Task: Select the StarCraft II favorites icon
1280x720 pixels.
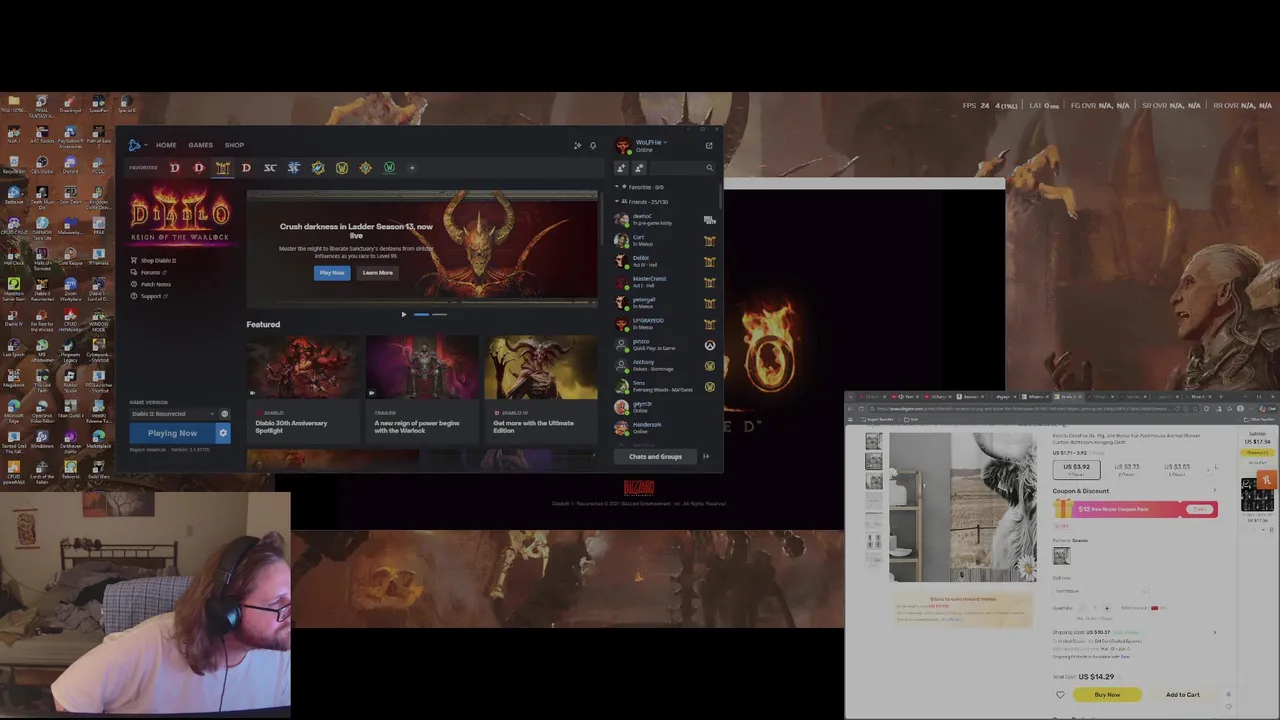Action: coord(294,168)
